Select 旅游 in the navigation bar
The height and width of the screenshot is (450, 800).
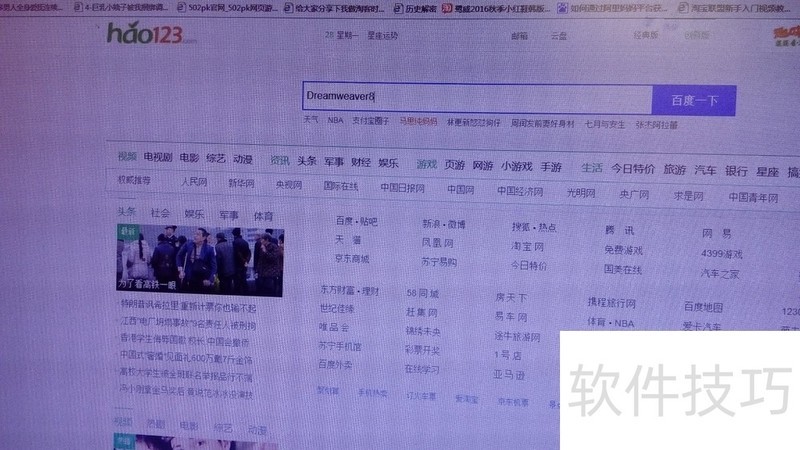point(674,170)
